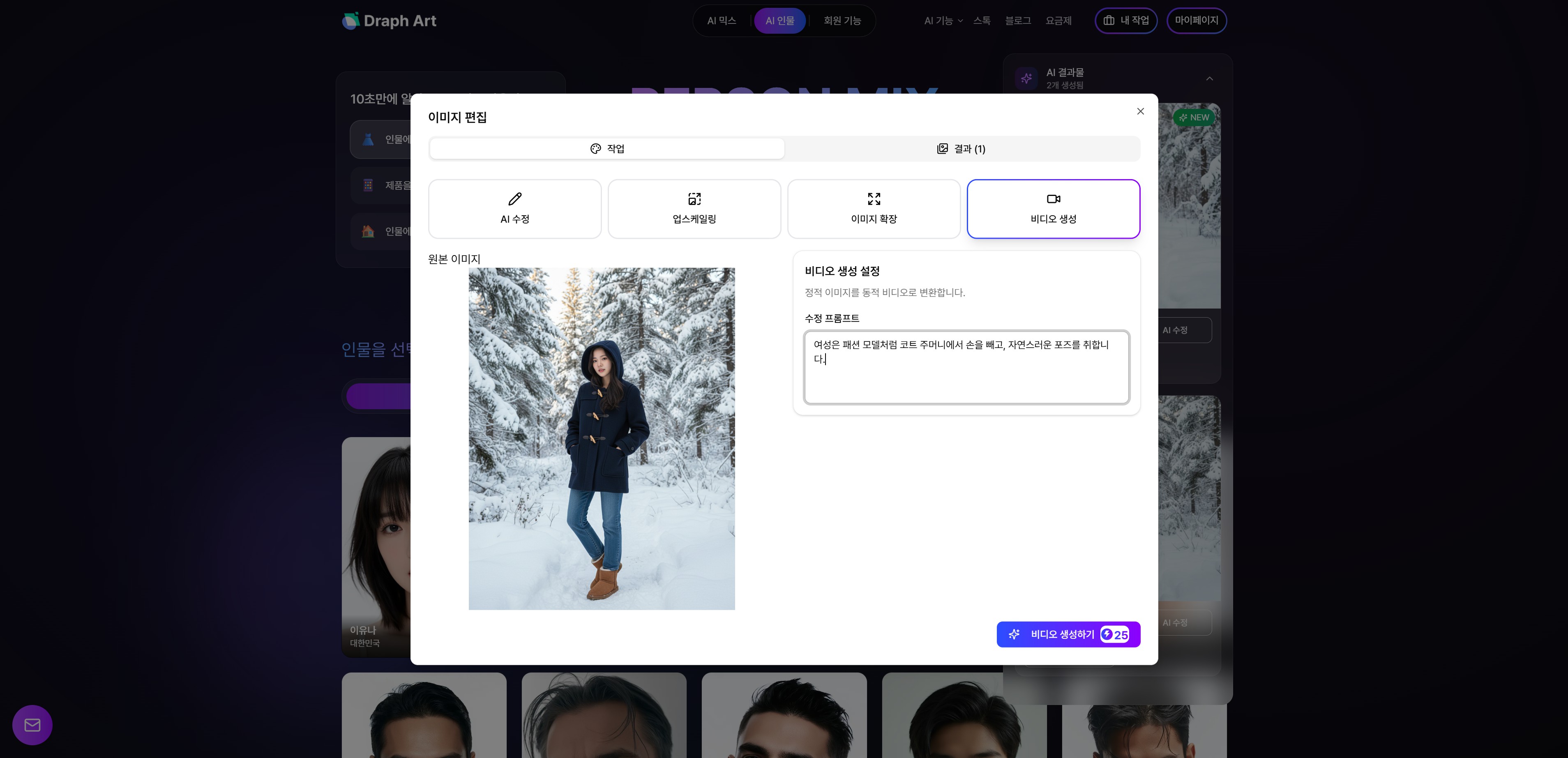The image size is (1568, 758).
Task: Expand the AI 기능 dropdown
Action: point(942,20)
